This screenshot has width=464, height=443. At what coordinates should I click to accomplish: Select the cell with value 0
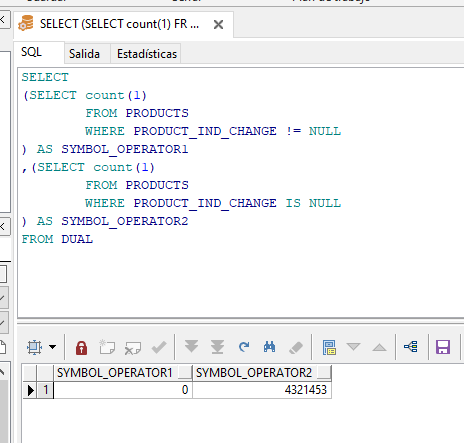click(123, 390)
